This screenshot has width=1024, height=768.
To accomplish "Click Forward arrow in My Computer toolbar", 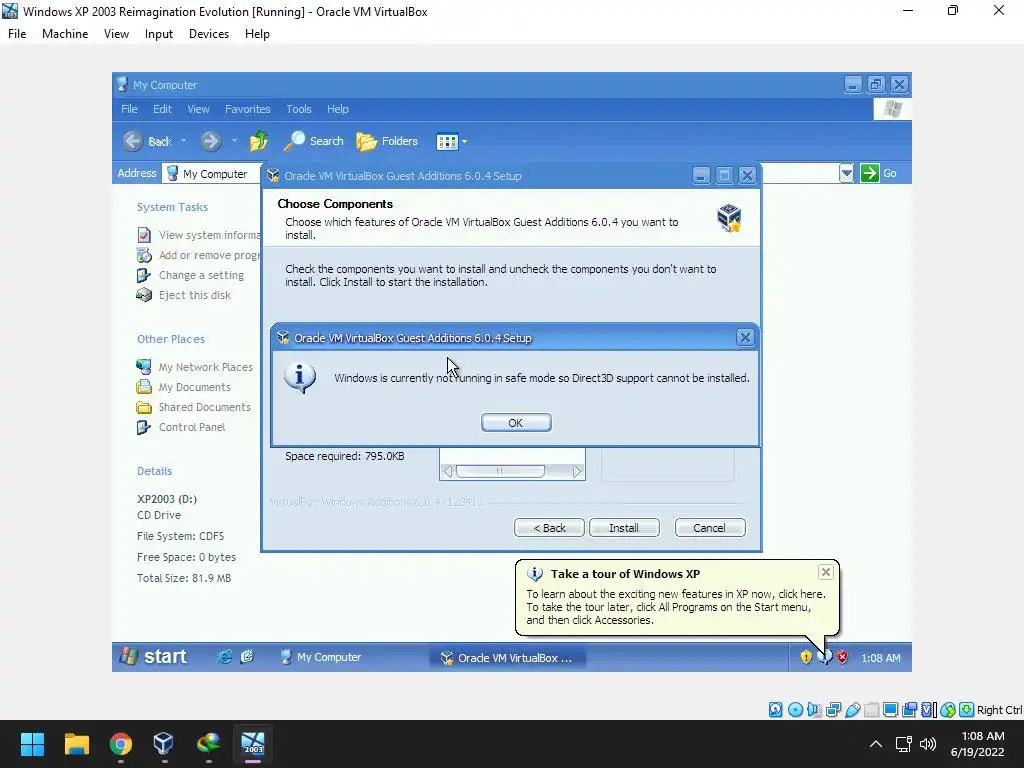I will click(x=210, y=141).
